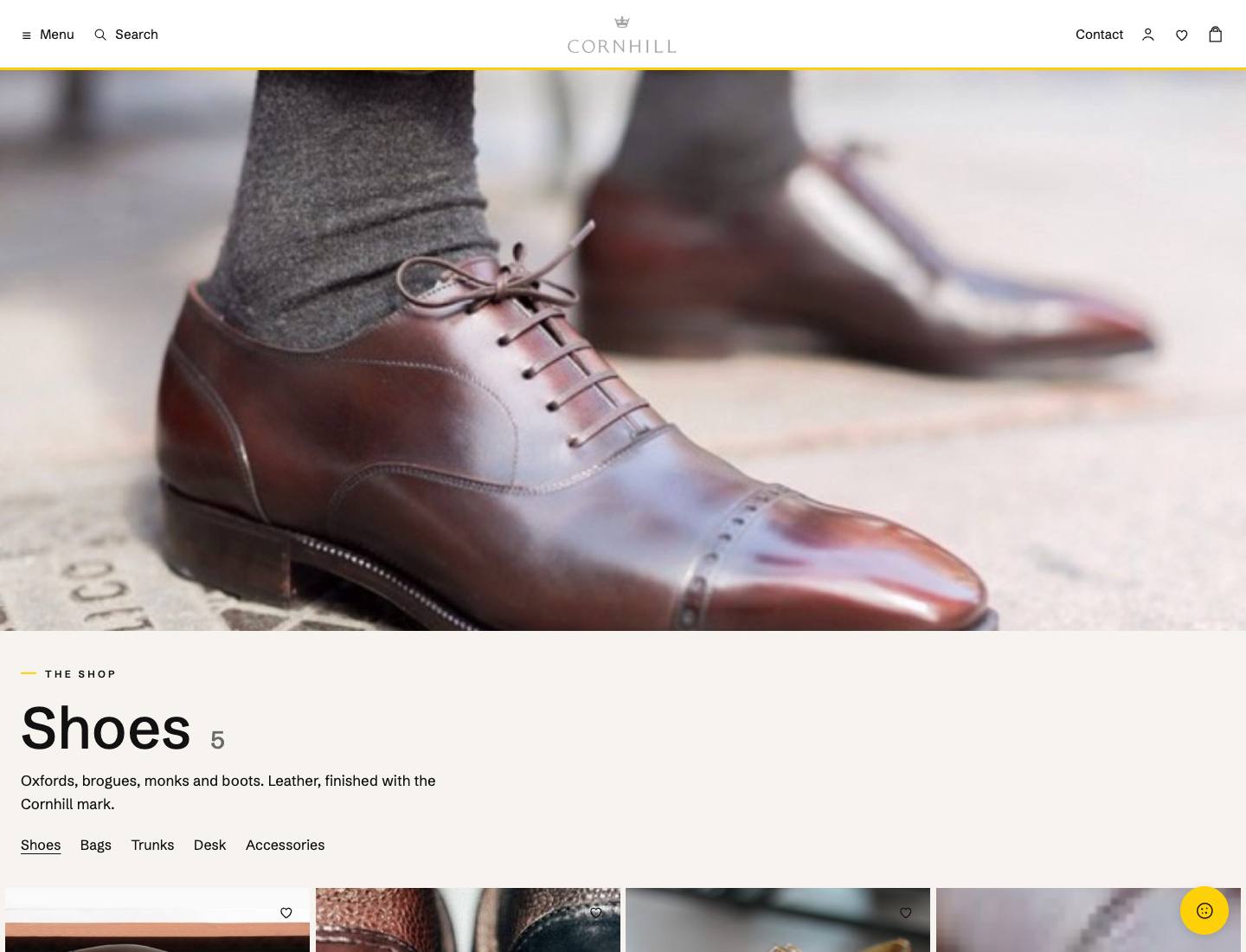Click the Shoes page heading
The width and height of the screenshot is (1246, 952).
coord(106,728)
